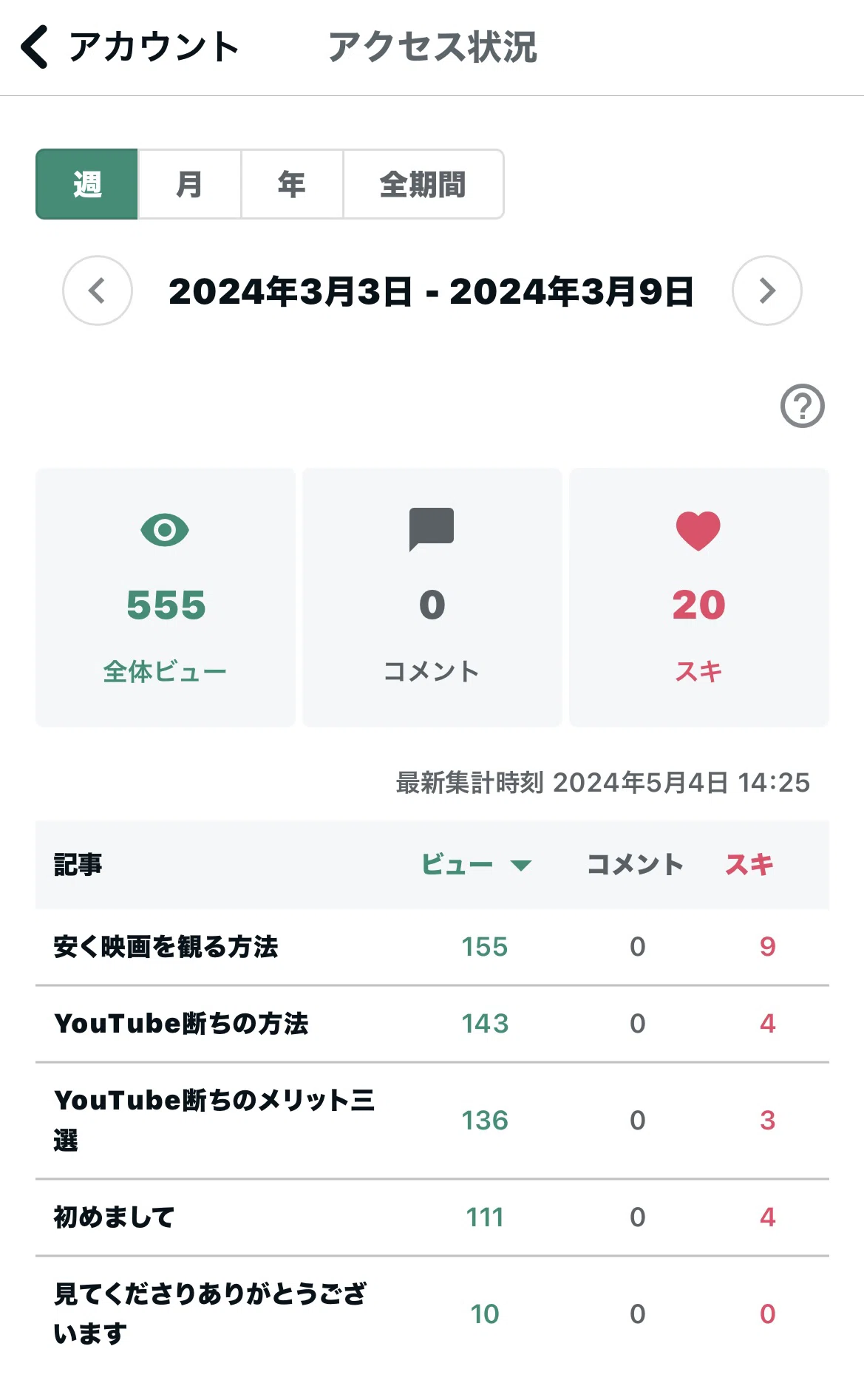Image resolution: width=864 pixels, height=1400 pixels.
Task: Toggle sort arrow next to ビュー
Action: click(x=521, y=866)
